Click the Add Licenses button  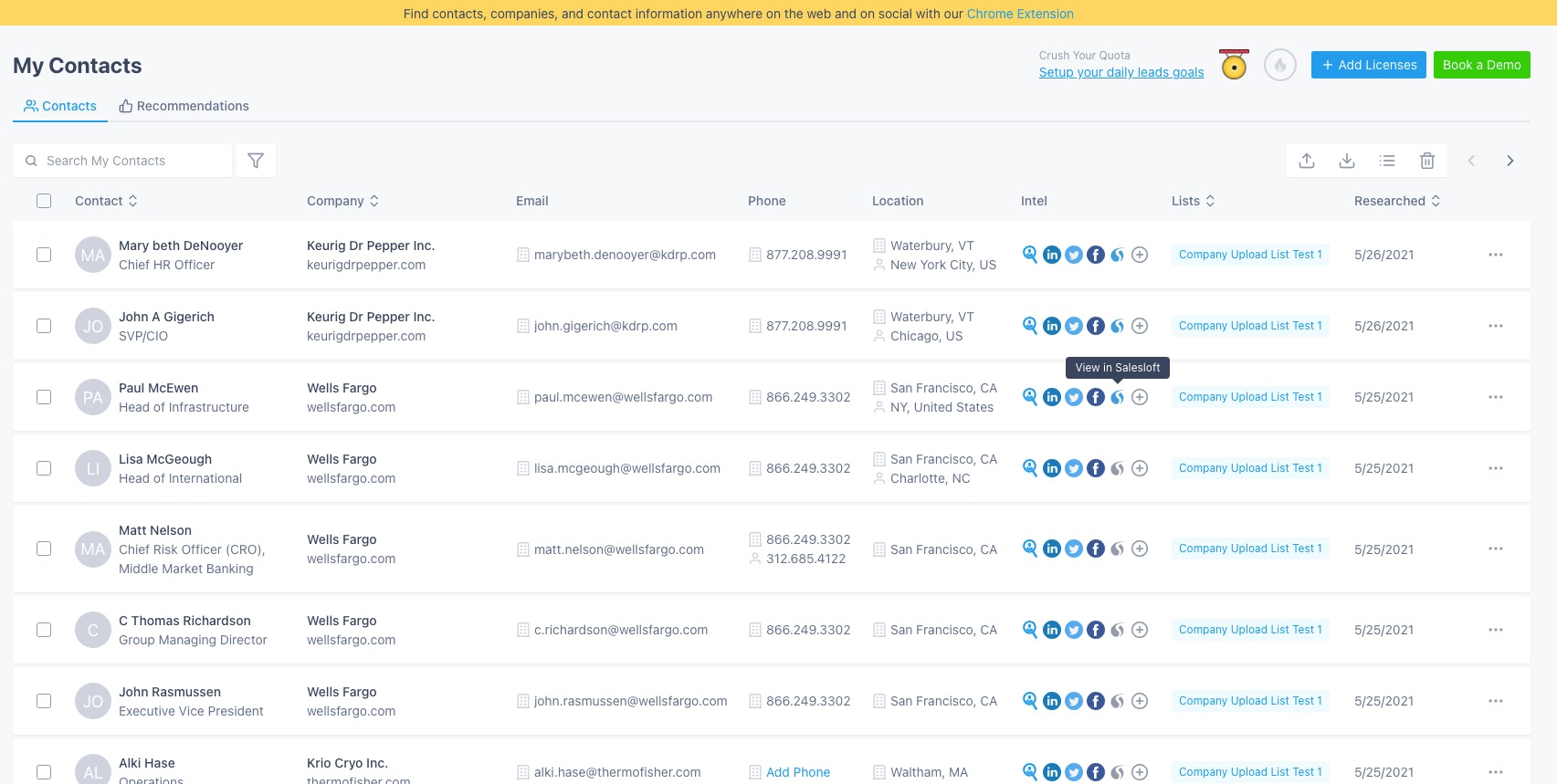click(1369, 65)
